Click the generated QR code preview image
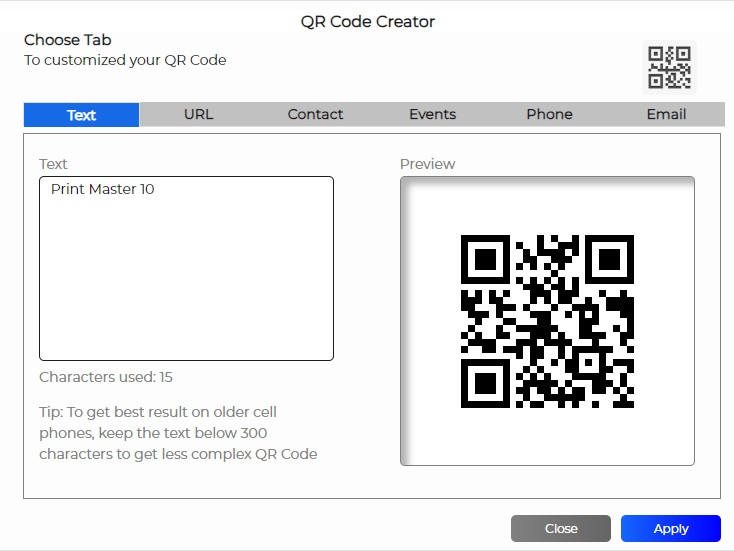734x551 pixels. [547, 321]
